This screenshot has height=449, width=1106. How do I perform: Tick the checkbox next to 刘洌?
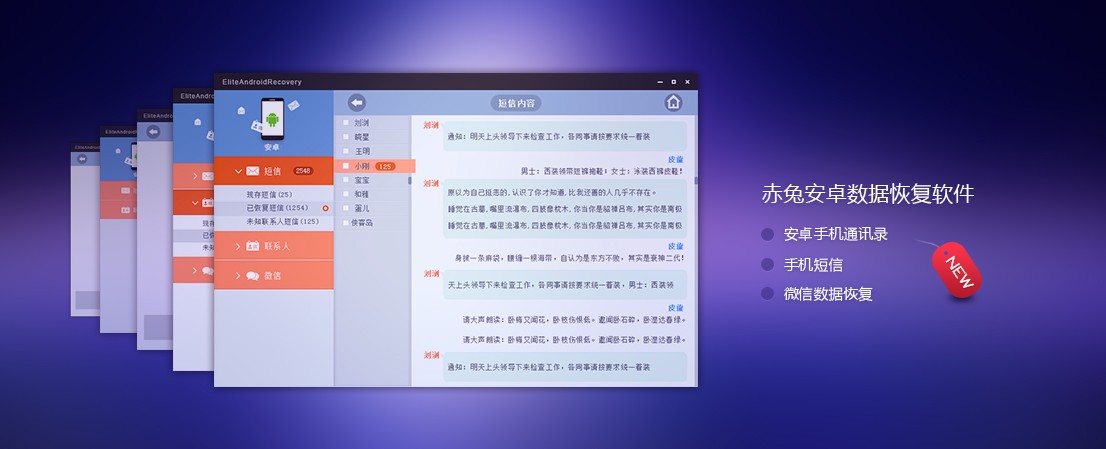click(x=346, y=123)
